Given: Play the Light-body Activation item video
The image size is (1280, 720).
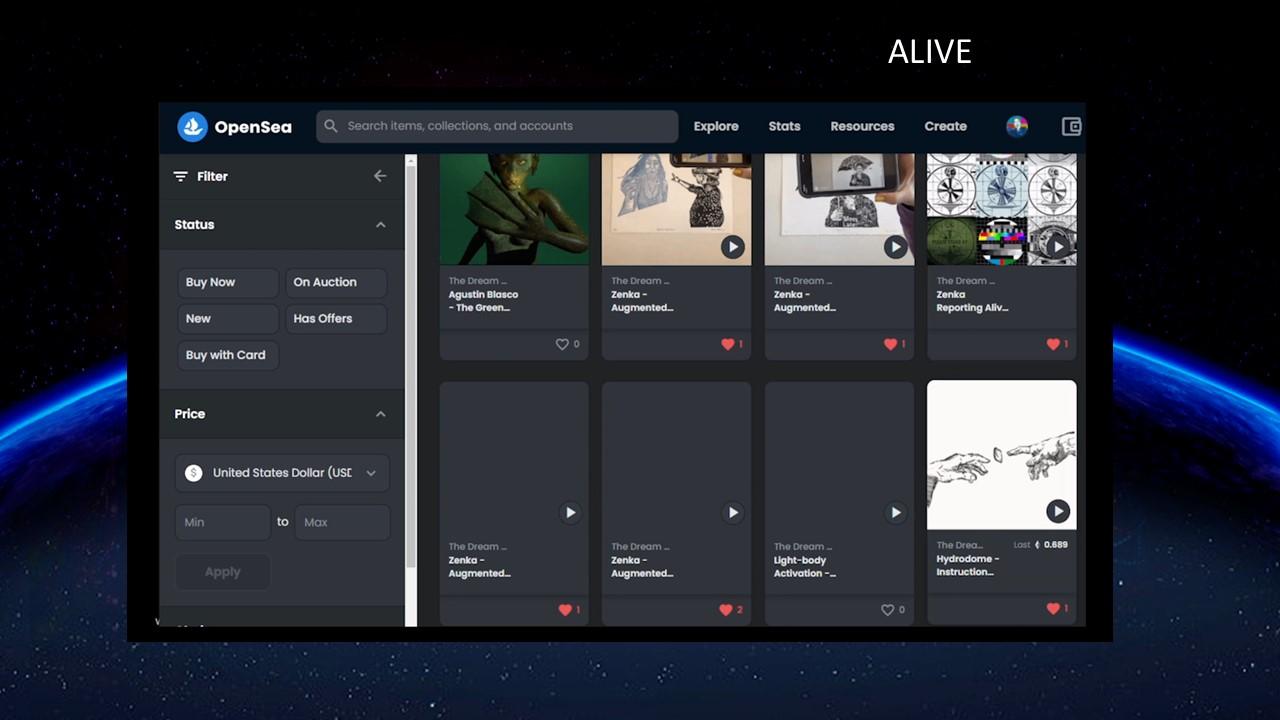Looking at the screenshot, I should [895, 512].
